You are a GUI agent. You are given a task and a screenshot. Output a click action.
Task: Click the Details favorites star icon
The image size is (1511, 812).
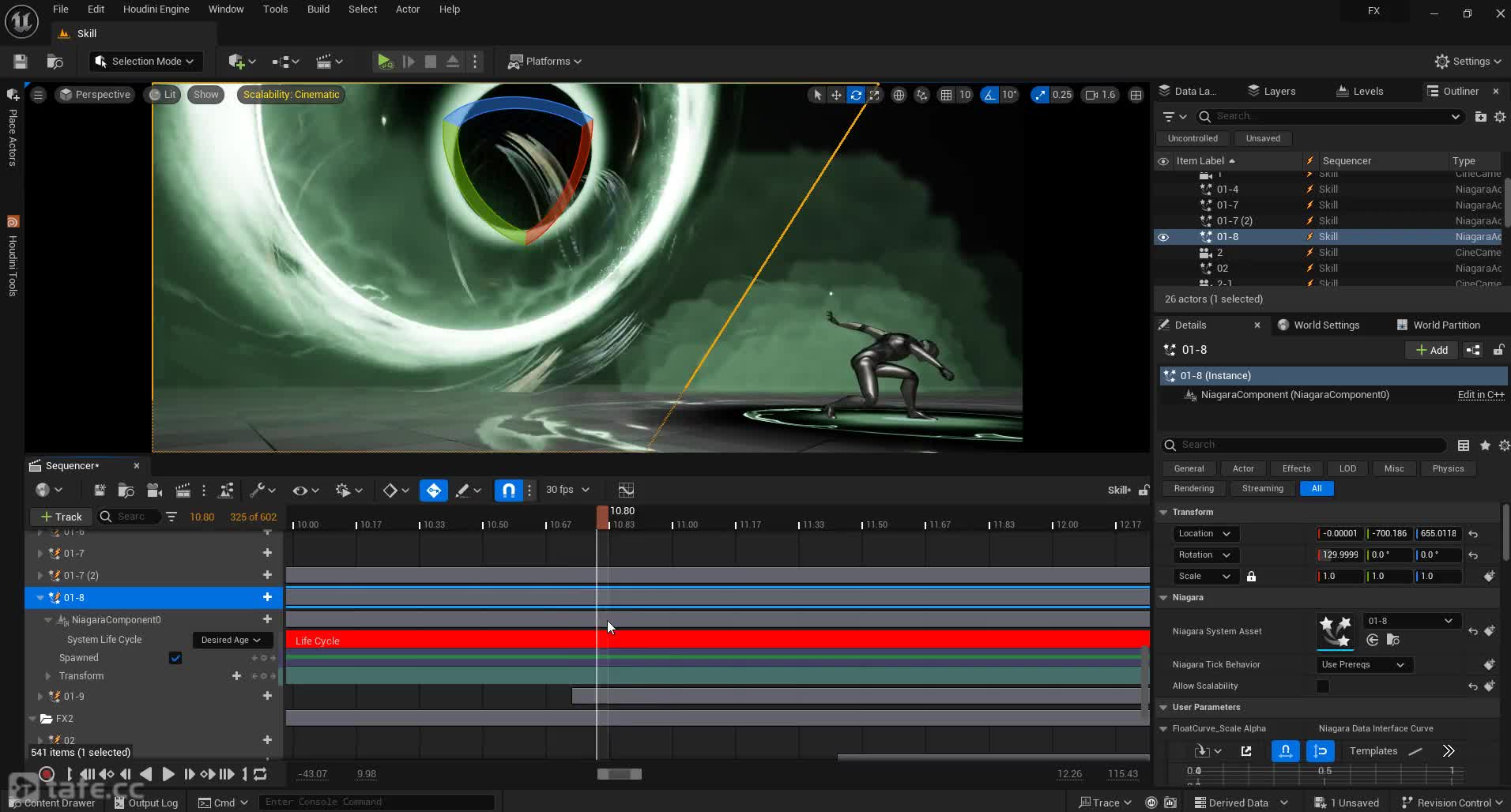click(x=1485, y=445)
